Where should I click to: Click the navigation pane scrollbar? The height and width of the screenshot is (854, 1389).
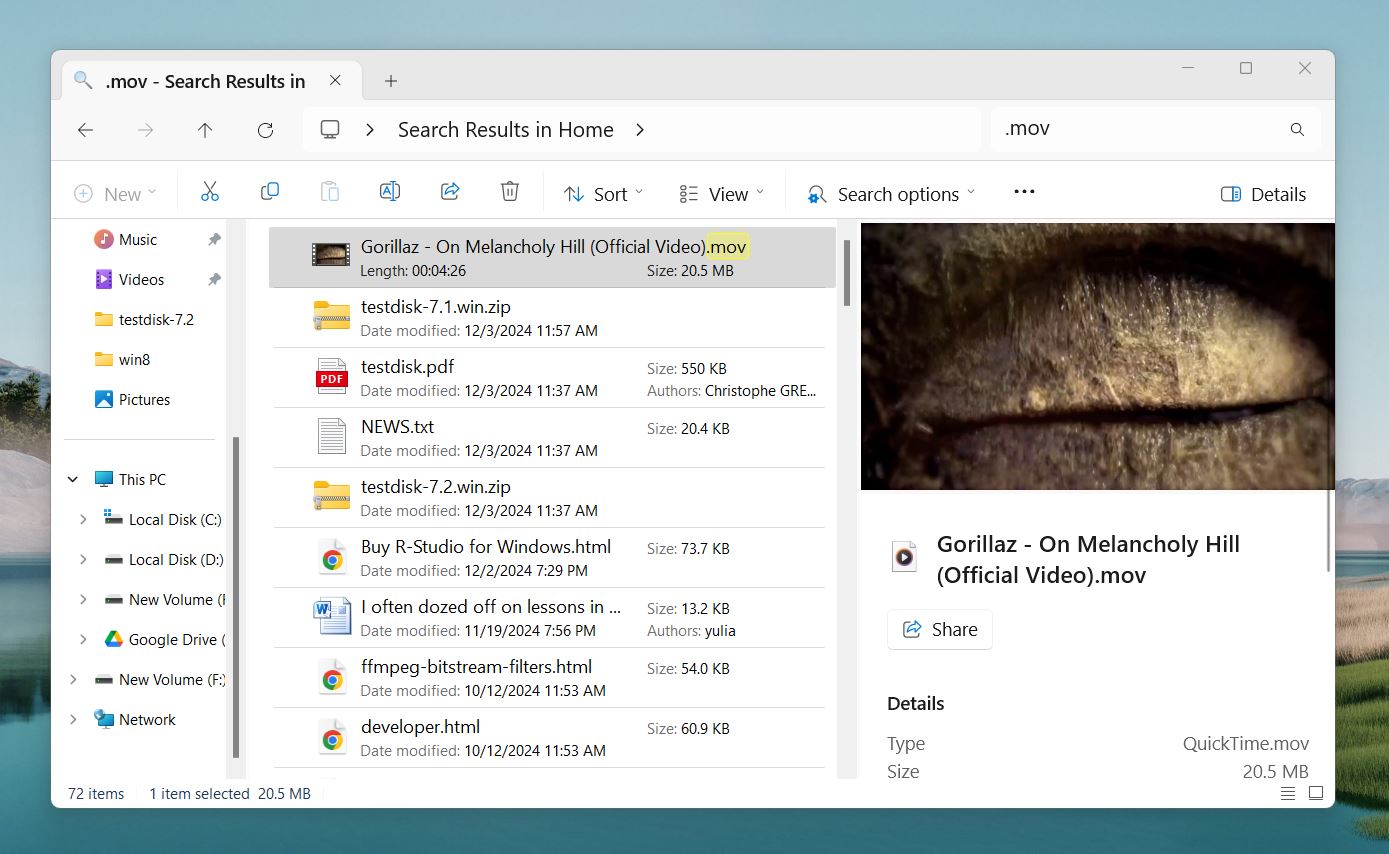click(236, 597)
